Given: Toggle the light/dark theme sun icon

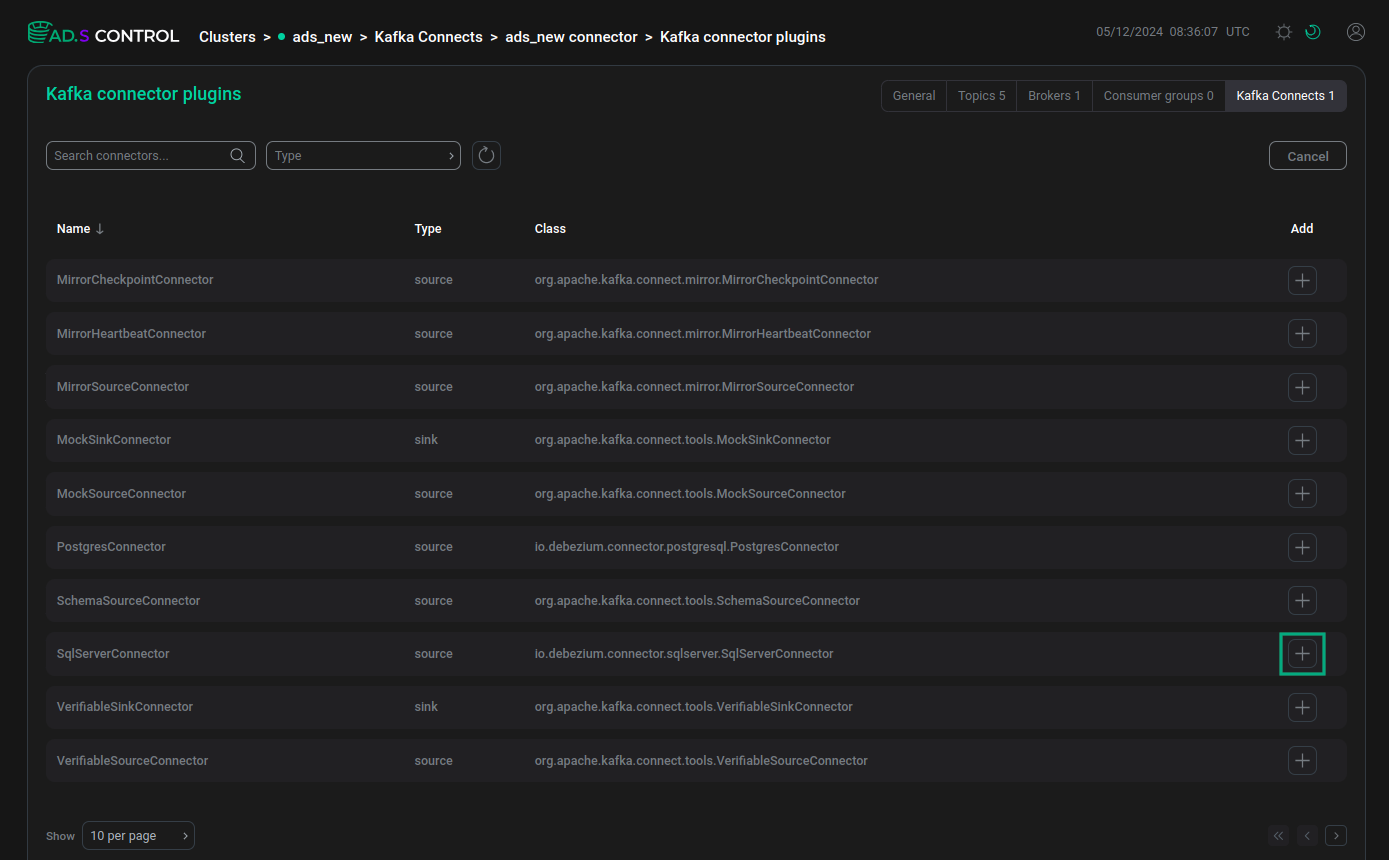Looking at the screenshot, I should pyautogui.click(x=1284, y=32).
